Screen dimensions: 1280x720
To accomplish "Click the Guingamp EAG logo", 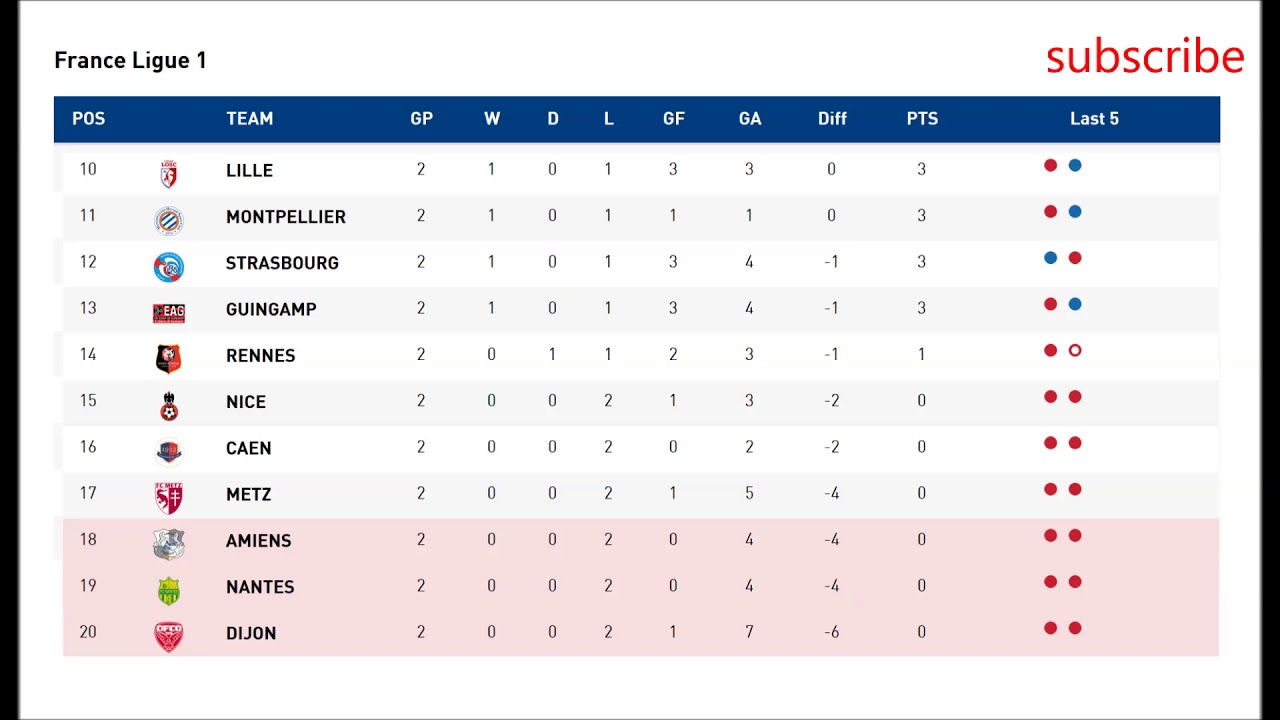I will 169,312.
